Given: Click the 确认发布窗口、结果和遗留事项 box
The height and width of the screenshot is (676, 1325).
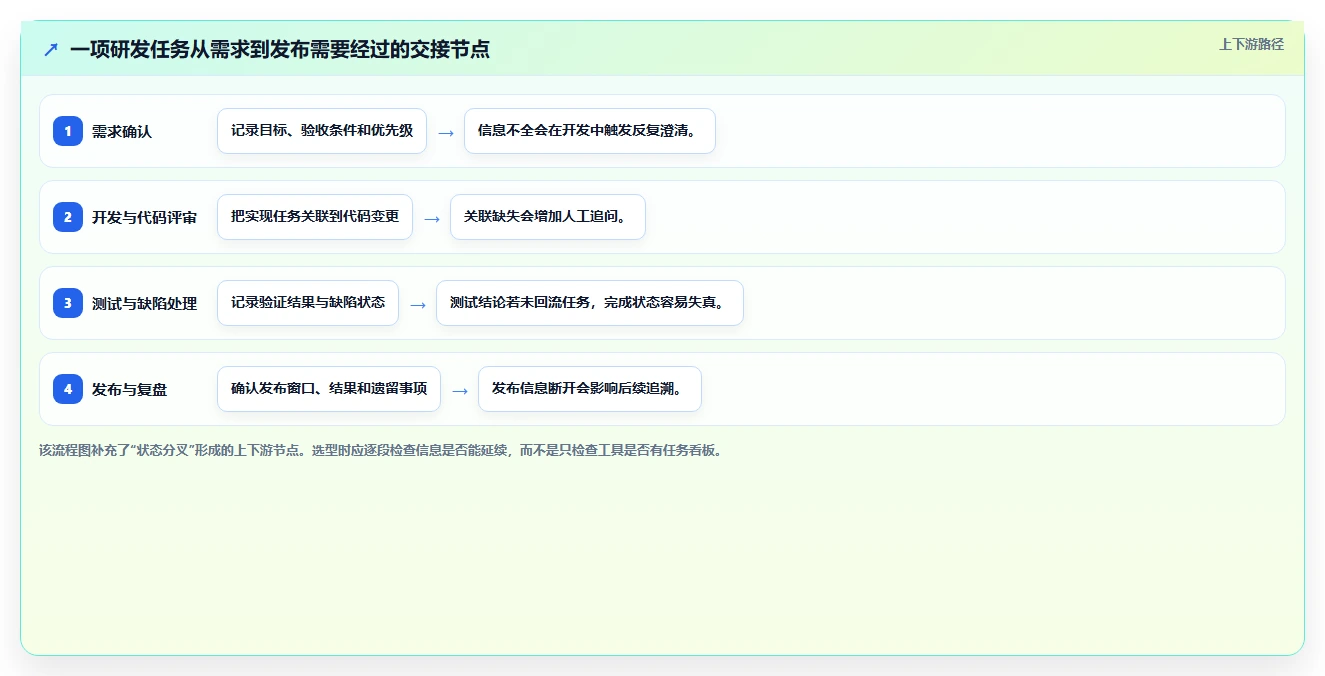Looking at the screenshot, I should tap(329, 389).
